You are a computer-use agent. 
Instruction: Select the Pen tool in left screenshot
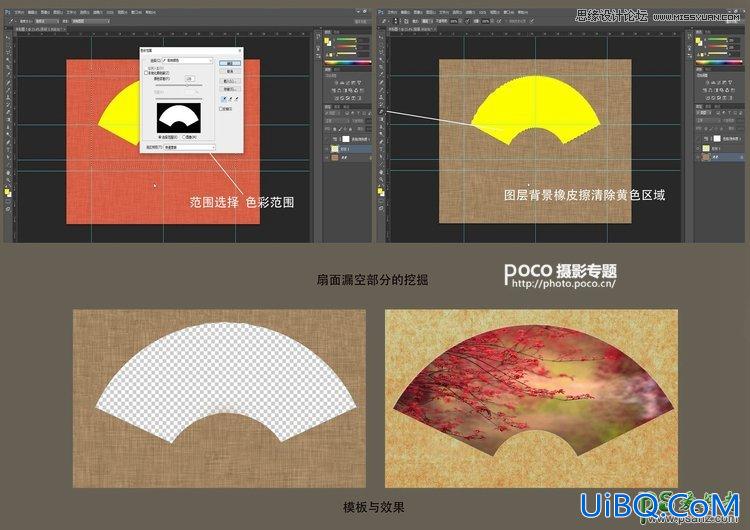point(8,141)
